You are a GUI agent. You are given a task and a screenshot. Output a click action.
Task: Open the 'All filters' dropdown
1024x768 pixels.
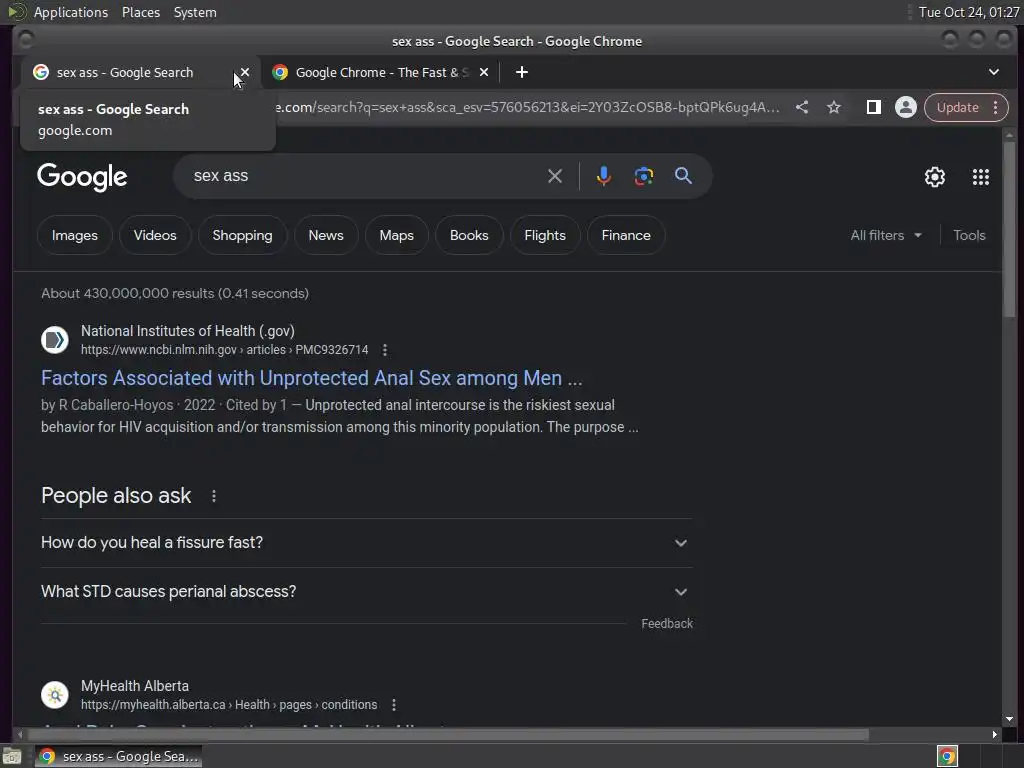(x=886, y=235)
